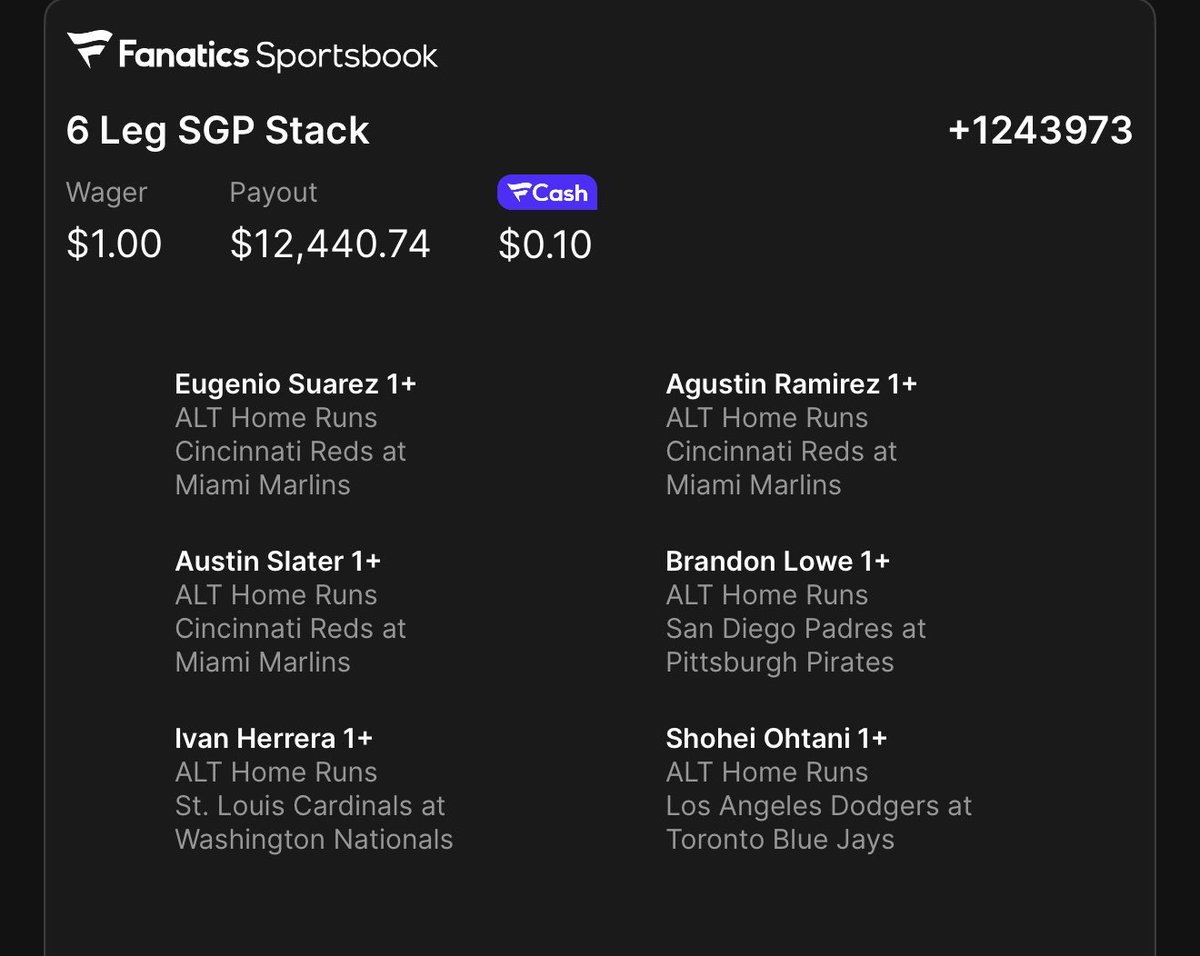Viewport: 1200px width, 956px height.
Task: Select the $1.00 wager amount
Action: point(114,244)
